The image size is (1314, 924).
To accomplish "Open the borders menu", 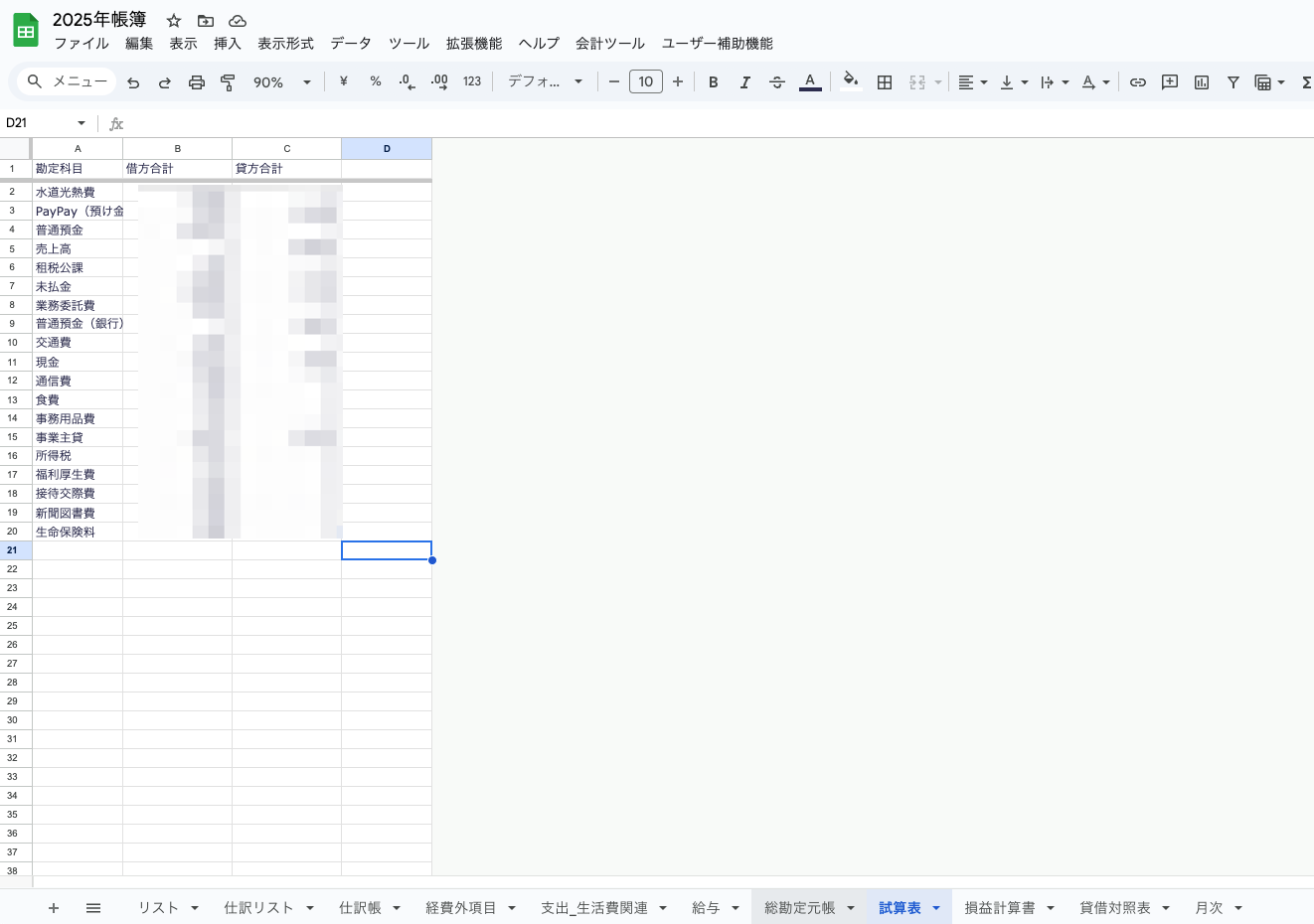I will (884, 81).
